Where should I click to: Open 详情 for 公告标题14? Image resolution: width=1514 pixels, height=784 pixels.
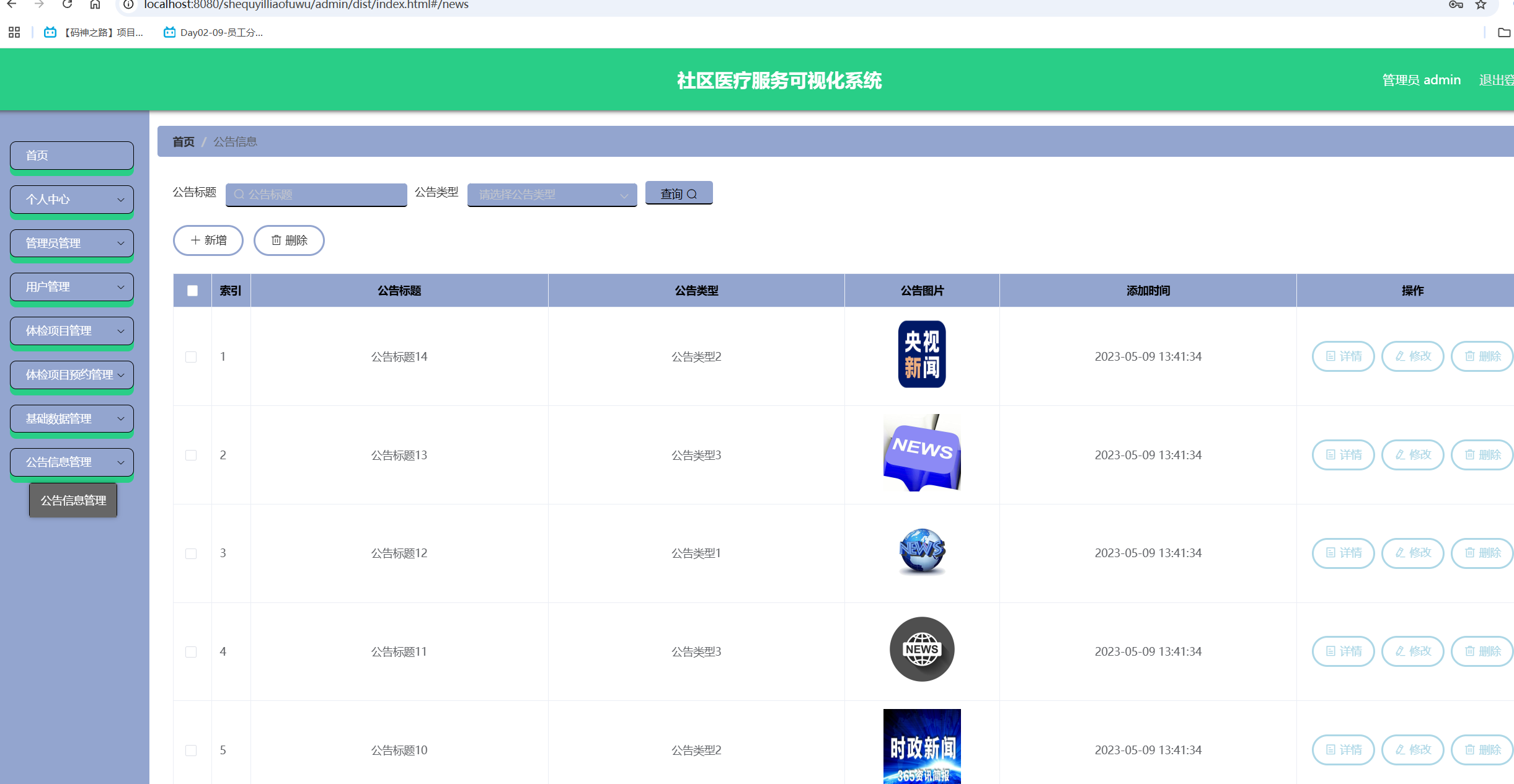[1344, 356]
